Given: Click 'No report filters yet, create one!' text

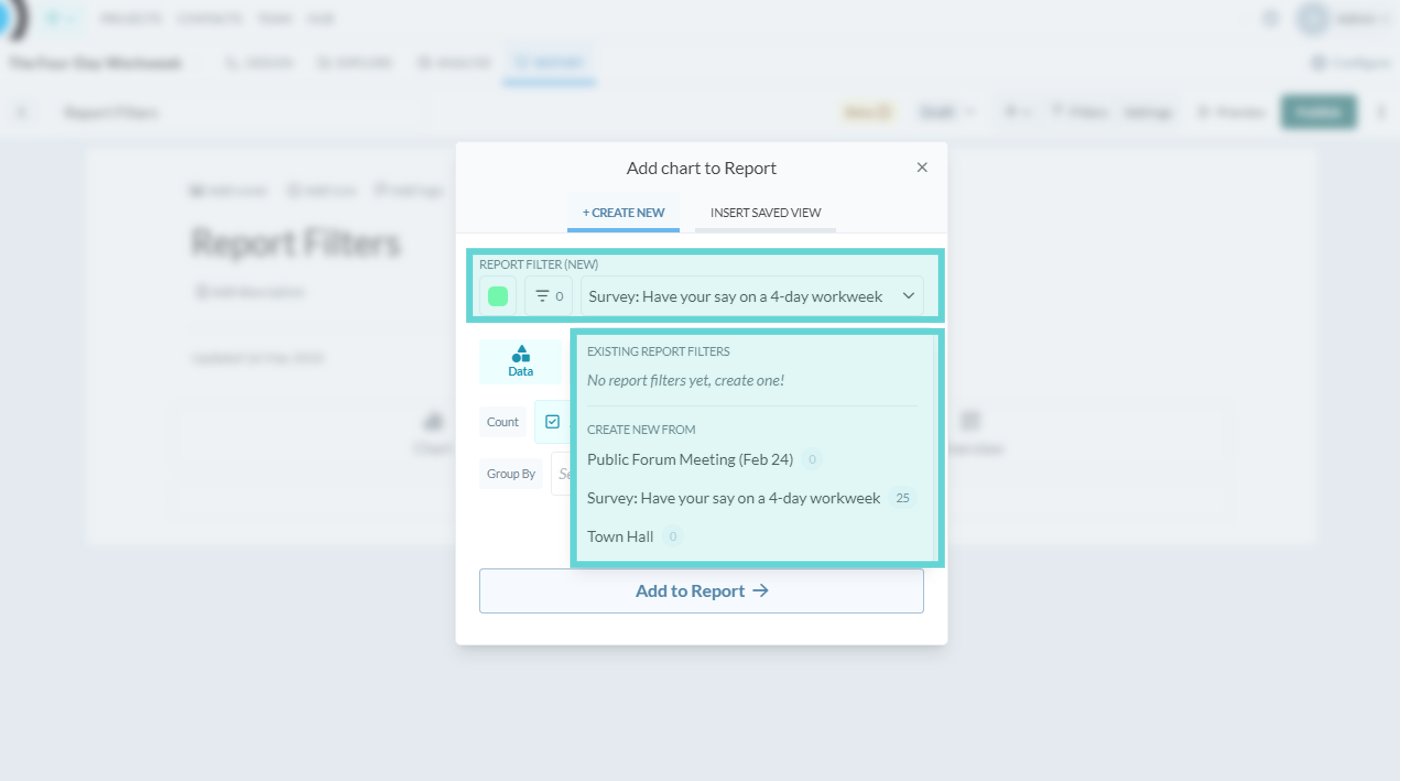Looking at the screenshot, I should (x=686, y=381).
